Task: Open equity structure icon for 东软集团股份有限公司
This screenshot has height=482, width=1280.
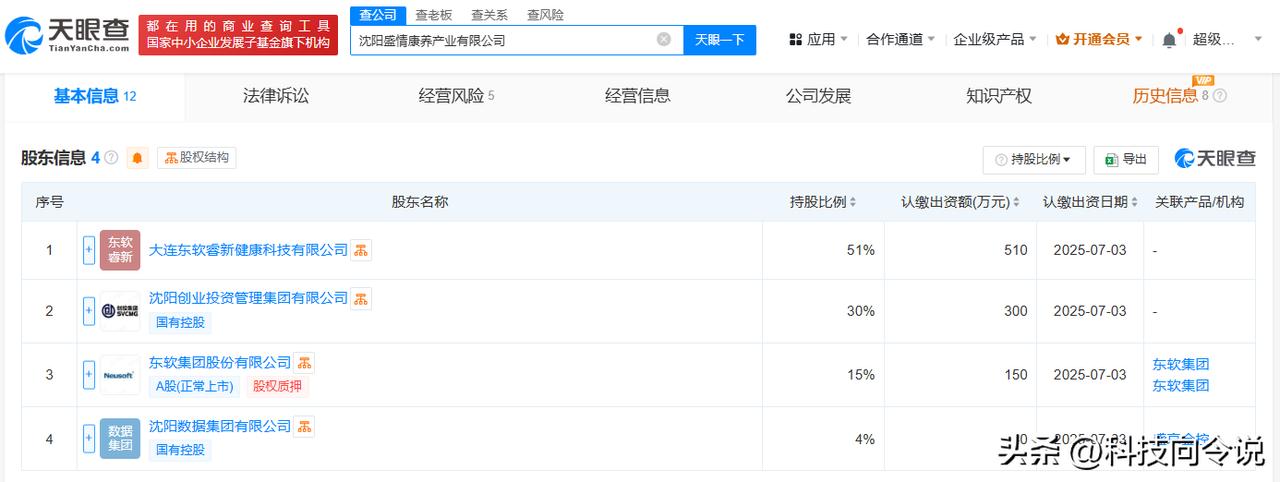Action: 304,362
